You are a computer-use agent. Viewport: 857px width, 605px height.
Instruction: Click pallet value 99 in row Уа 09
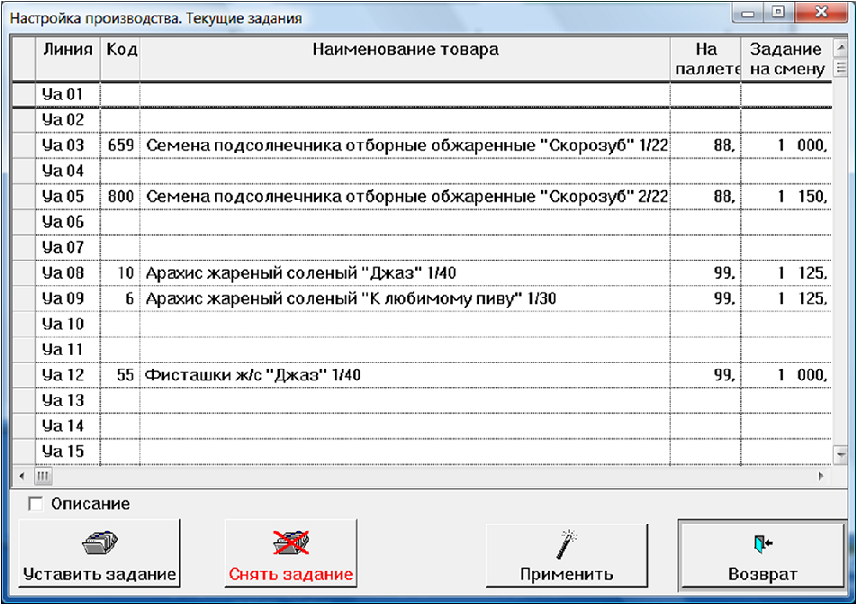724,298
